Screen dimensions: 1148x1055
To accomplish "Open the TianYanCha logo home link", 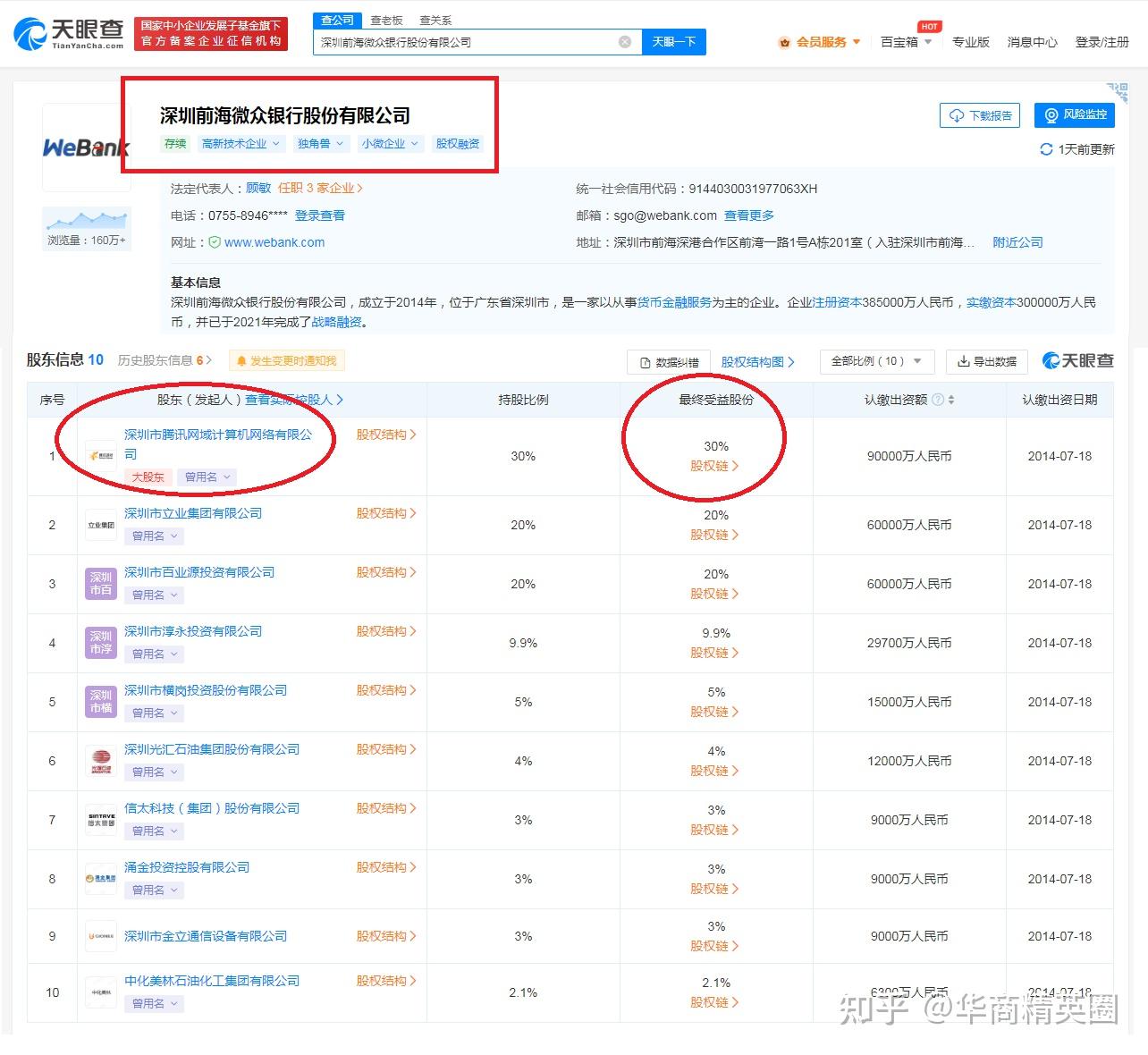I will tap(69, 33).
